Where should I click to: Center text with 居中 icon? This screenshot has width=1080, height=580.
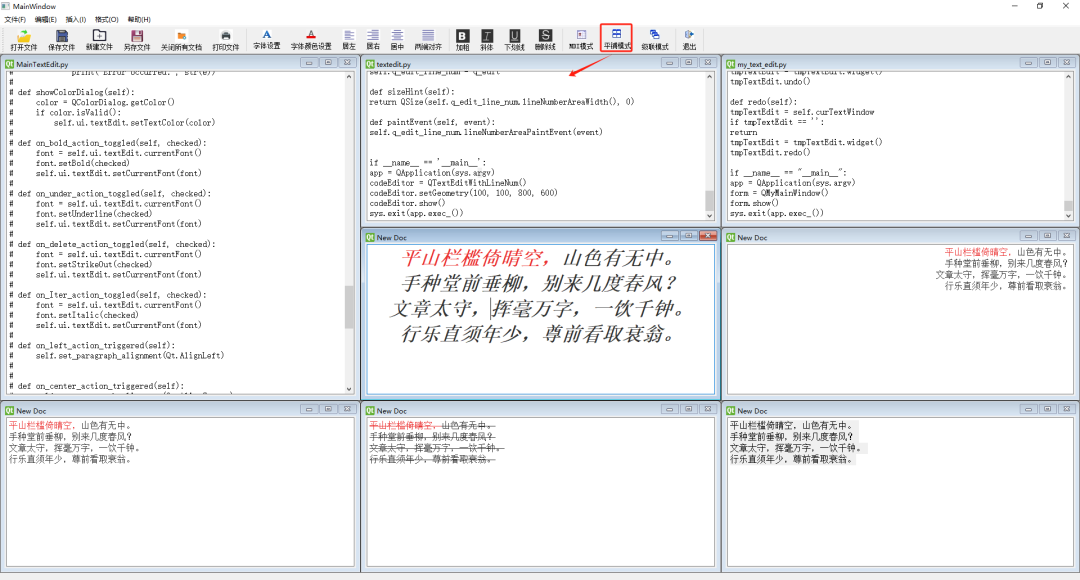(x=397, y=40)
